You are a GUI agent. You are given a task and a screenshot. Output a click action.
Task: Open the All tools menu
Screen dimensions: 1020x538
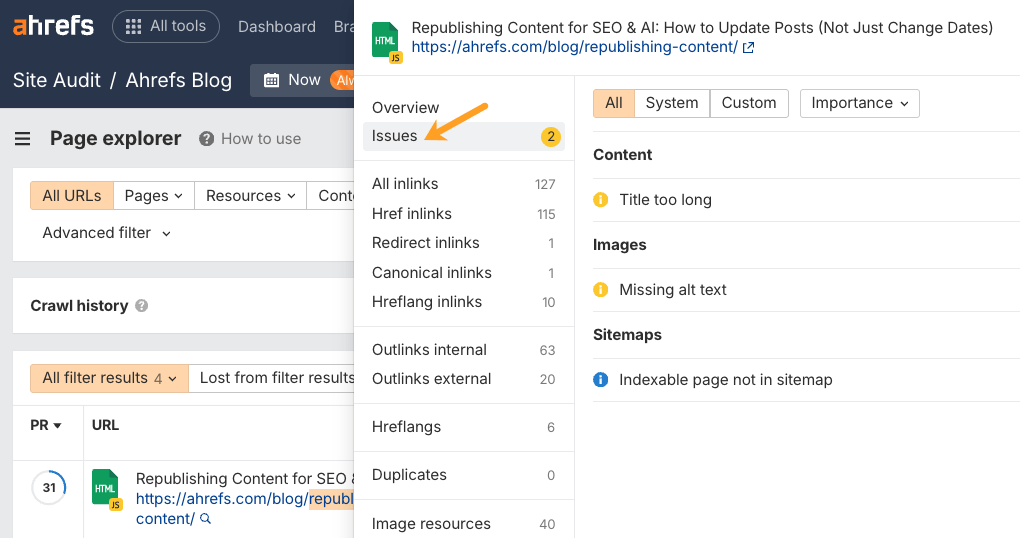point(166,26)
